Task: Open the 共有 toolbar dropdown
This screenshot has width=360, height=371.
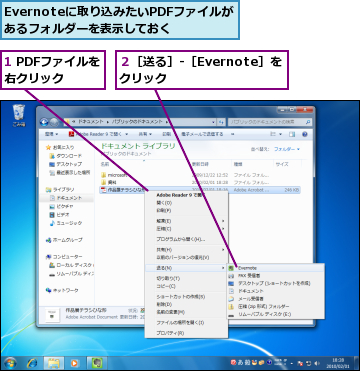Action: 145,134
